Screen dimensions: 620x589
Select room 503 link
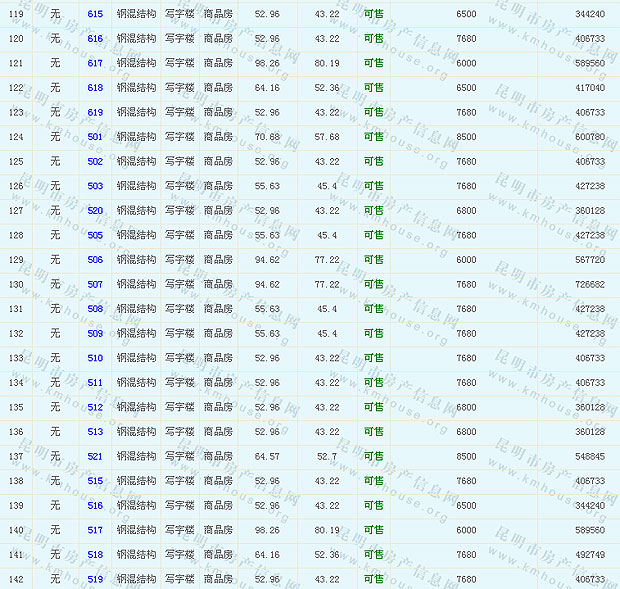[95, 186]
